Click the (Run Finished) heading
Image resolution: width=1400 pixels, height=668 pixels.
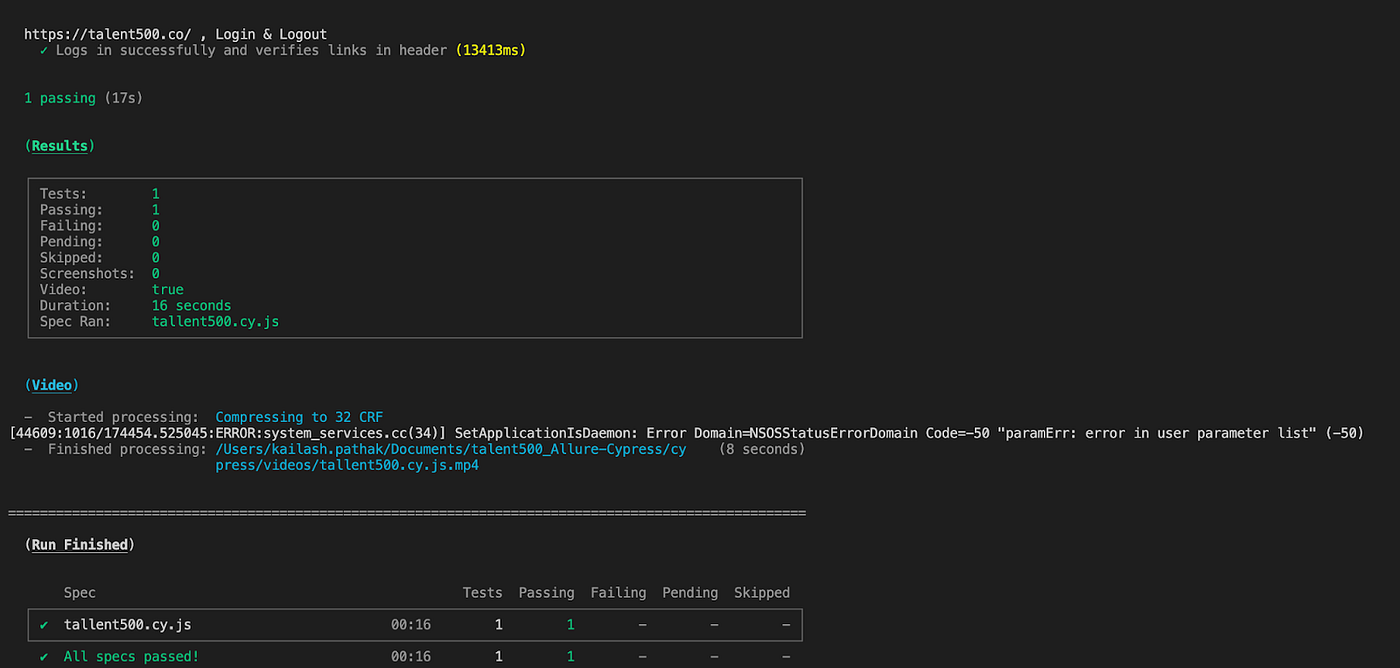click(80, 545)
